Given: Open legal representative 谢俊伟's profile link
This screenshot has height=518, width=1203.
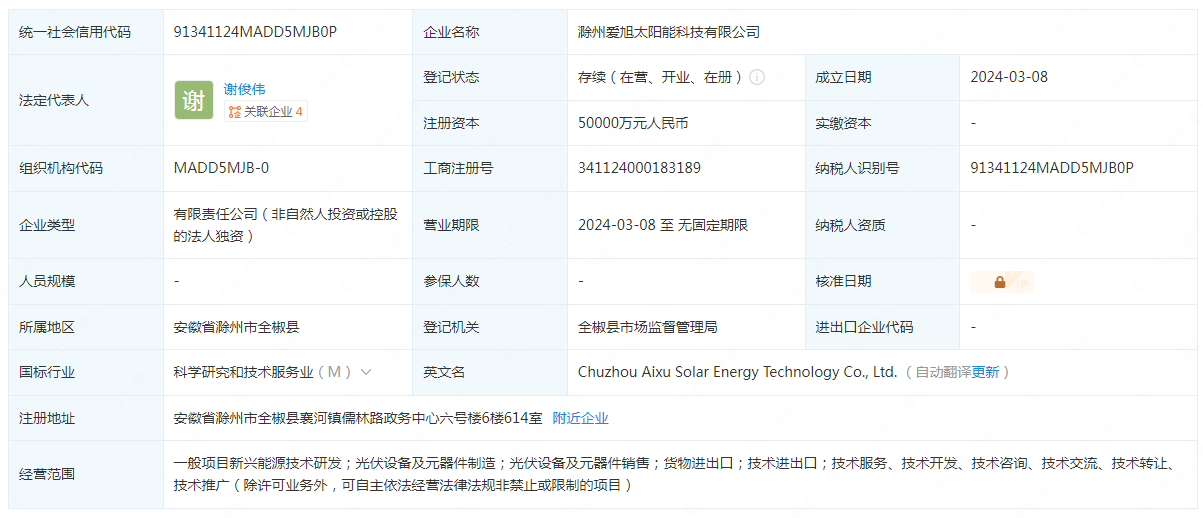Looking at the screenshot, I should pos(244,89).
